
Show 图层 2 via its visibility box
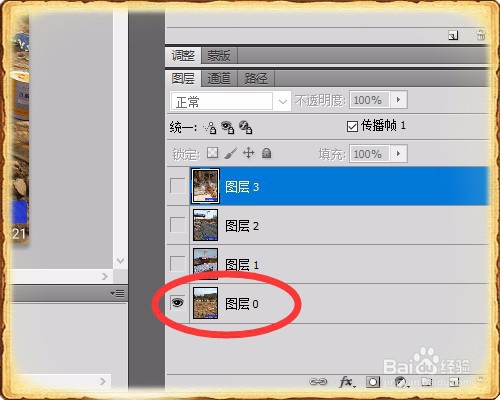[x=178, y=225]
